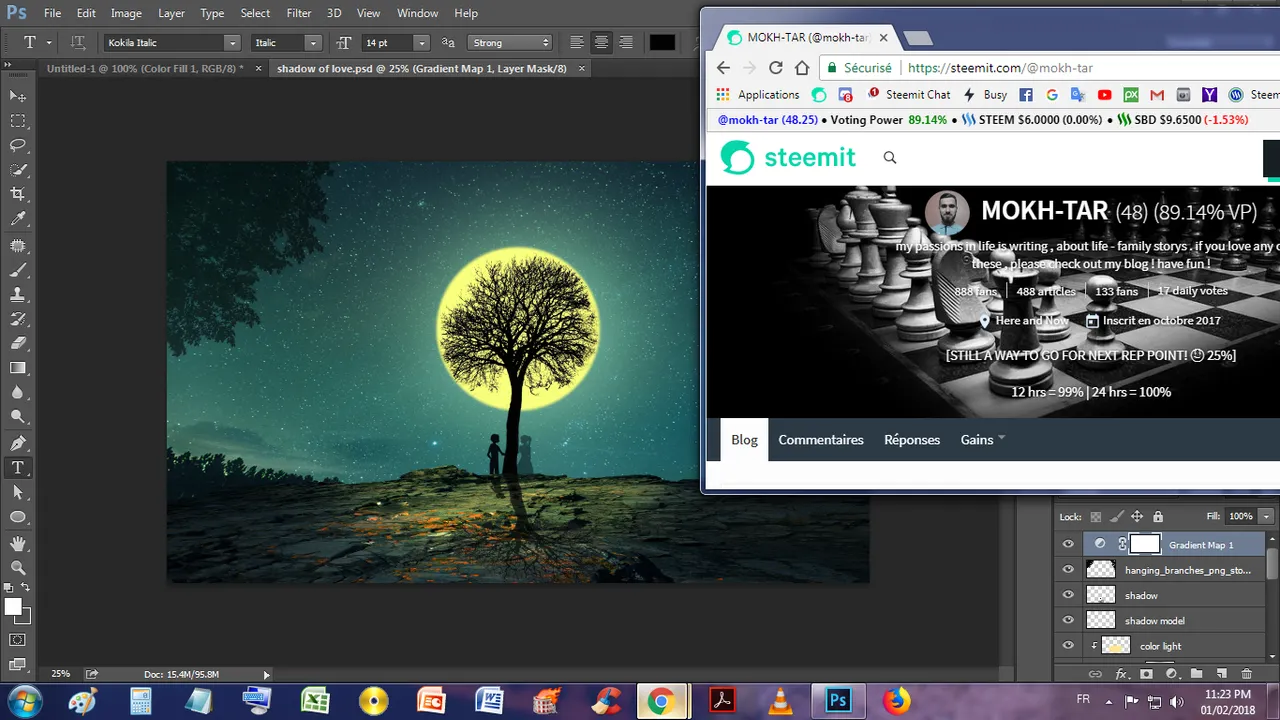Viewport: 1280px width, 720px height.
Task: Click the Chrome address bar
Action: coord(1050,68)
